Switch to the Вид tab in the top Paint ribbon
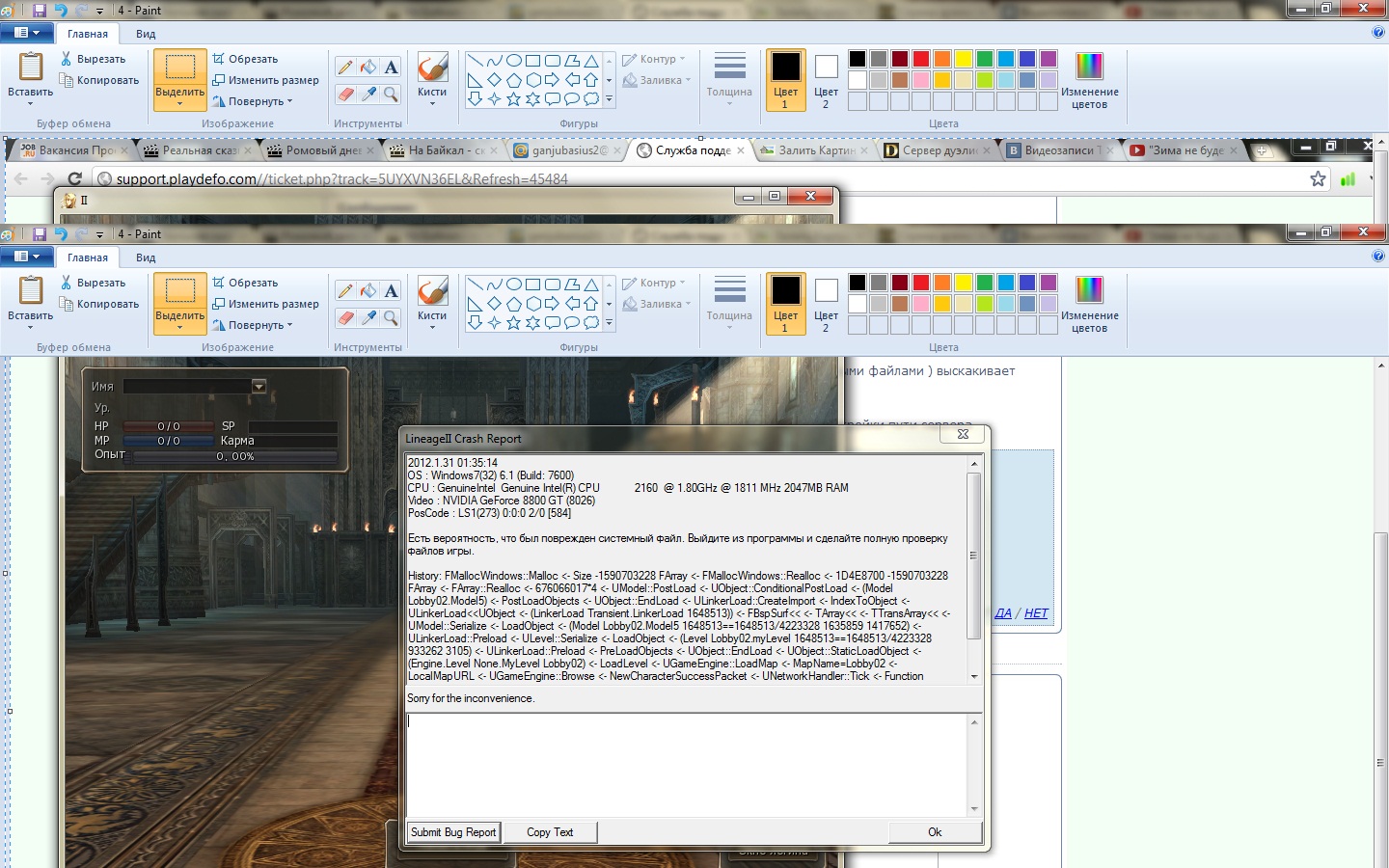 point(146,34)
